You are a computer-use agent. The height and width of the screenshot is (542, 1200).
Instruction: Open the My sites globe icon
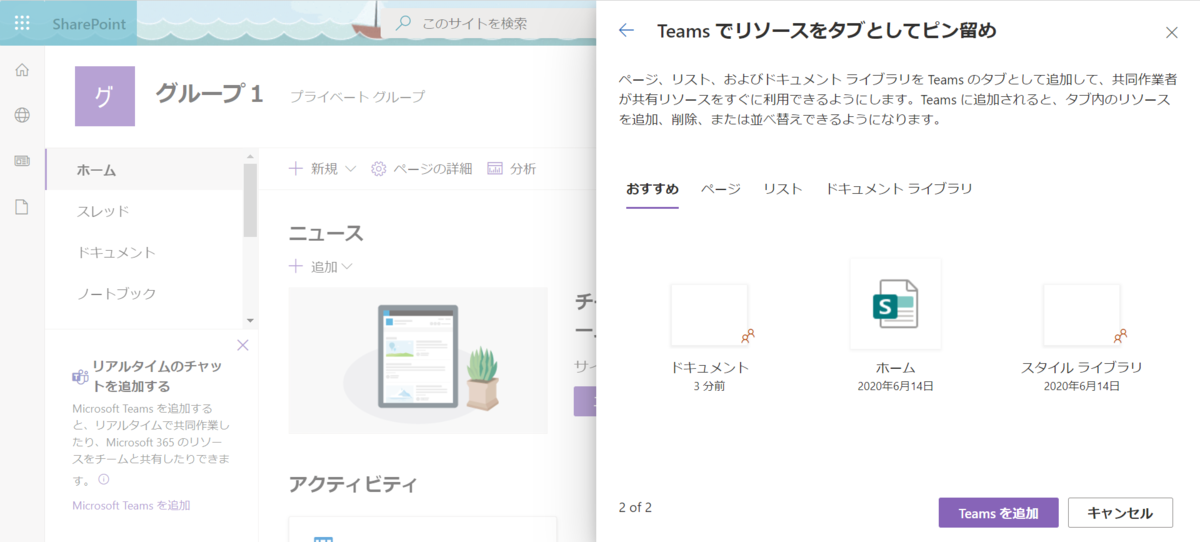pos(22,115)
